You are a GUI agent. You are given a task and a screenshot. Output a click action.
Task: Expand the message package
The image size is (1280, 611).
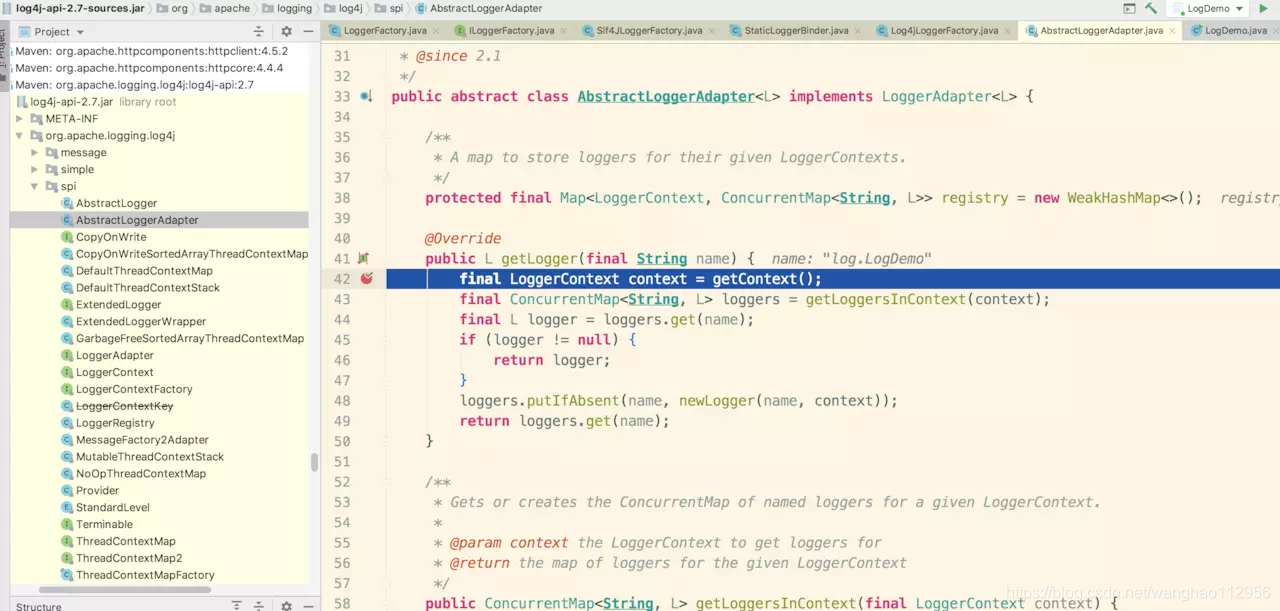point(34,152)
